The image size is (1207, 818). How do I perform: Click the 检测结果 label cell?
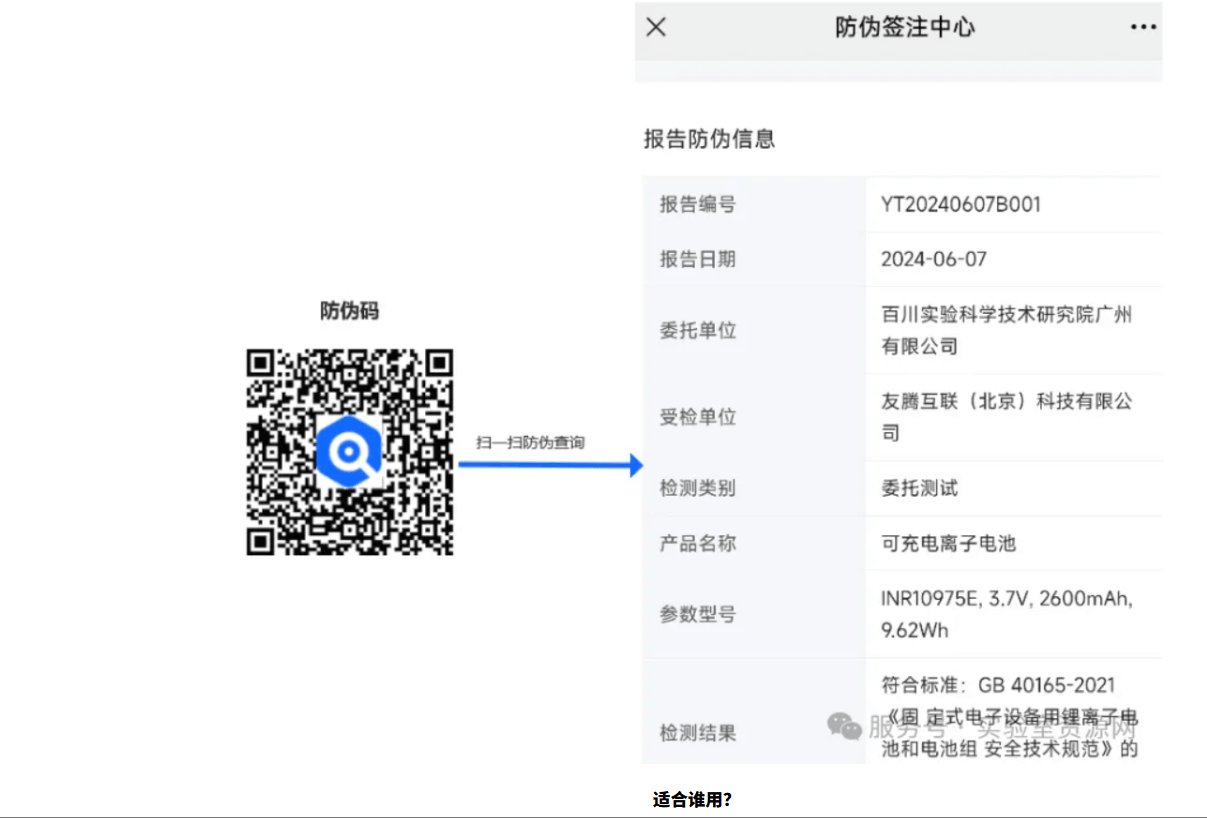(x=754, y=712)
